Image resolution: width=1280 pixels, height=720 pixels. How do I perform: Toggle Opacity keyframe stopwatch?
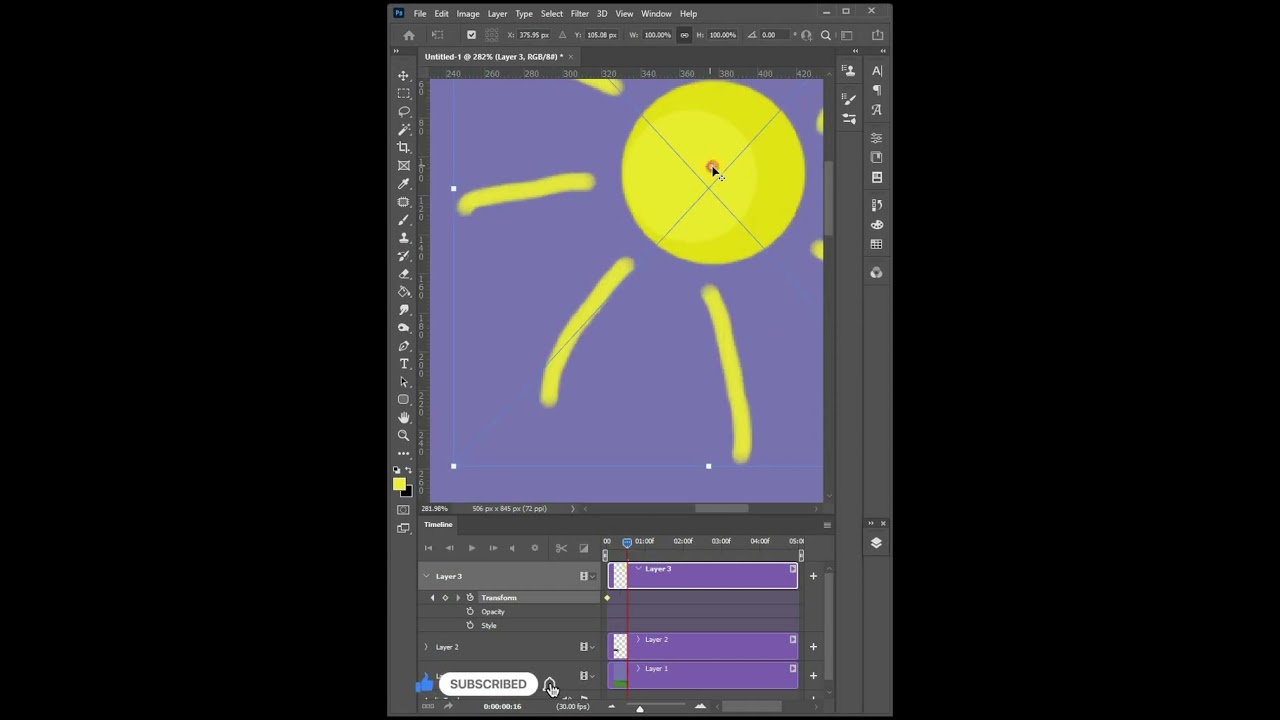coord(470,612)
